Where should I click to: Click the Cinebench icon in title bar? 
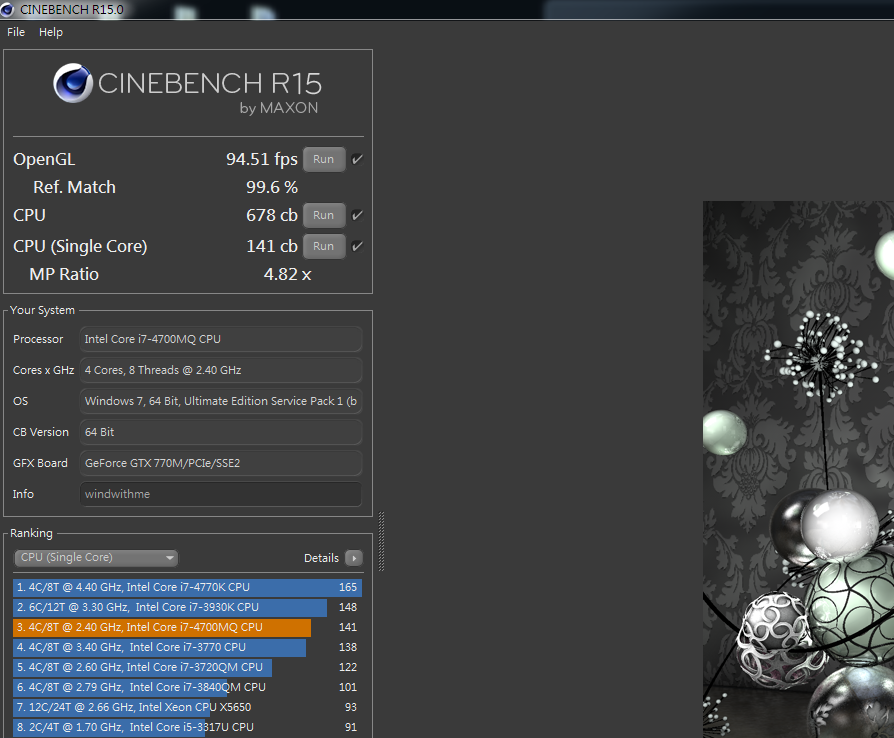tap(7, 9)
